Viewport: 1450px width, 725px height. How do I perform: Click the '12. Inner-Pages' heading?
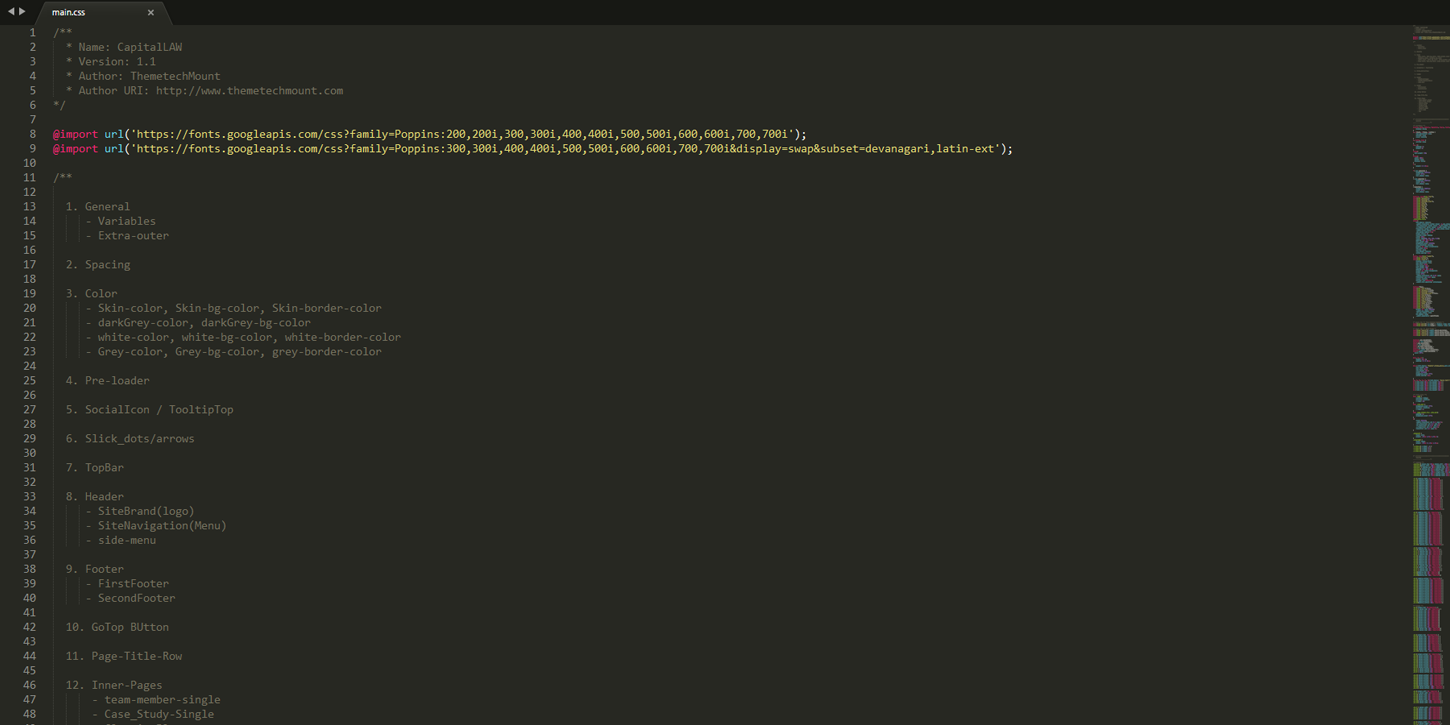pyautogui.click(x=114, y=685)
